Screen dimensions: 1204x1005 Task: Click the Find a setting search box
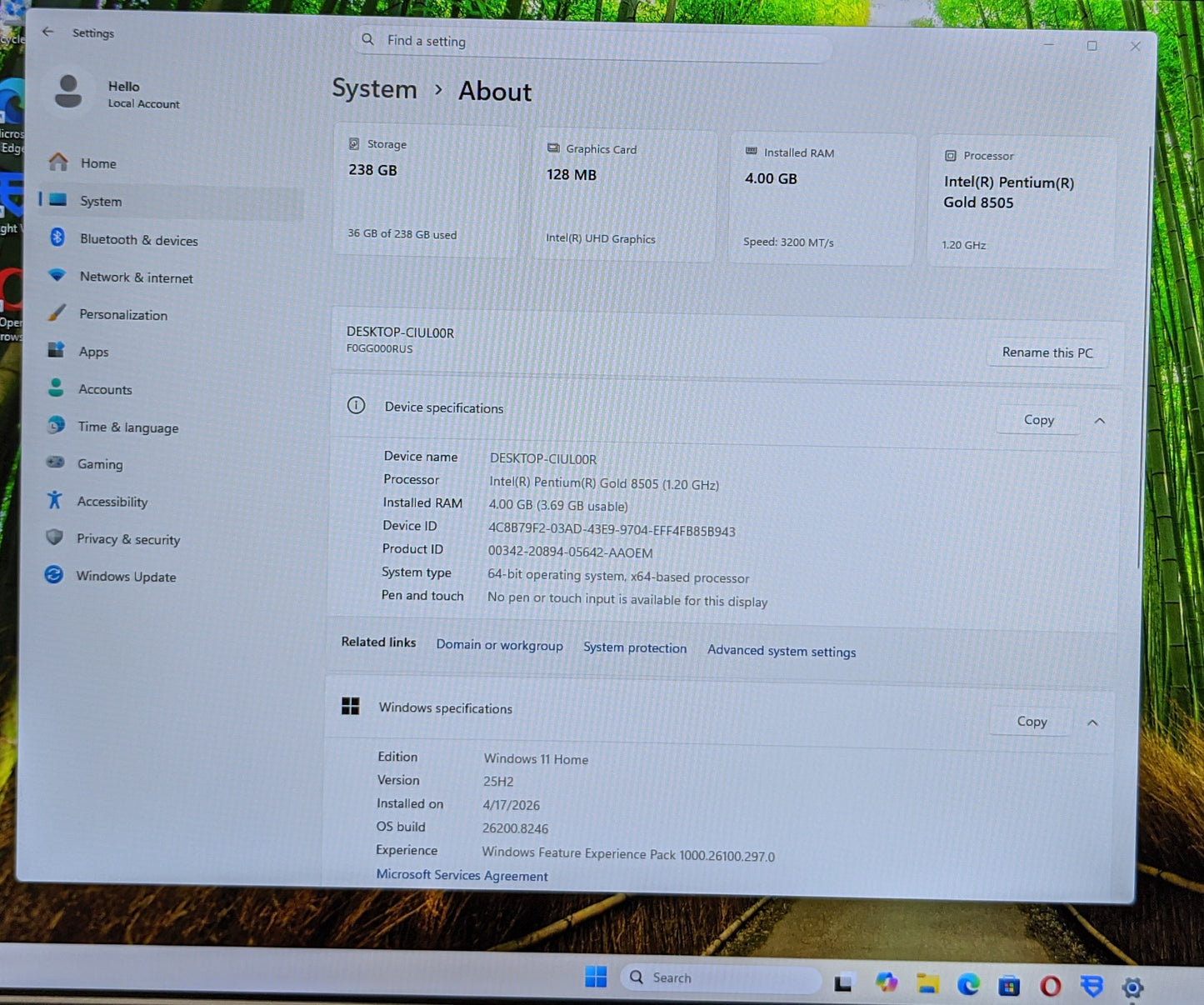coord(592,42)
